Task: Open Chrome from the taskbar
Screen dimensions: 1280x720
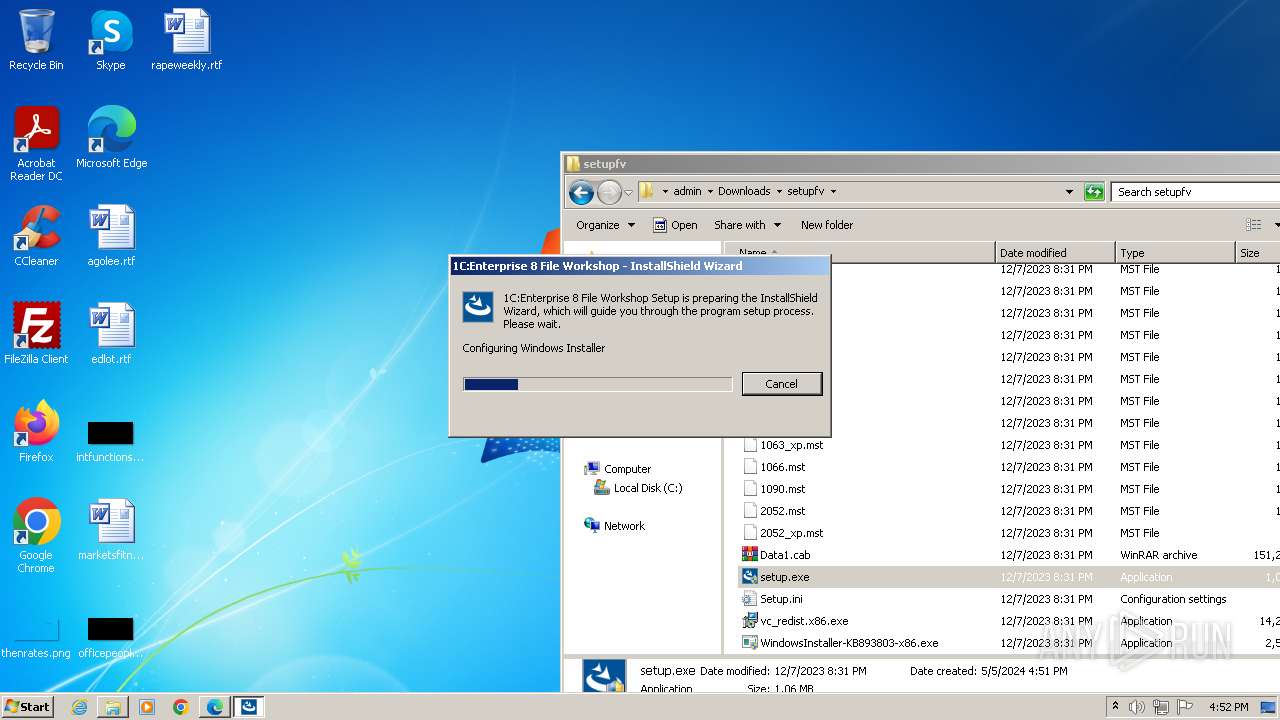Action: (x=181, y=707)
